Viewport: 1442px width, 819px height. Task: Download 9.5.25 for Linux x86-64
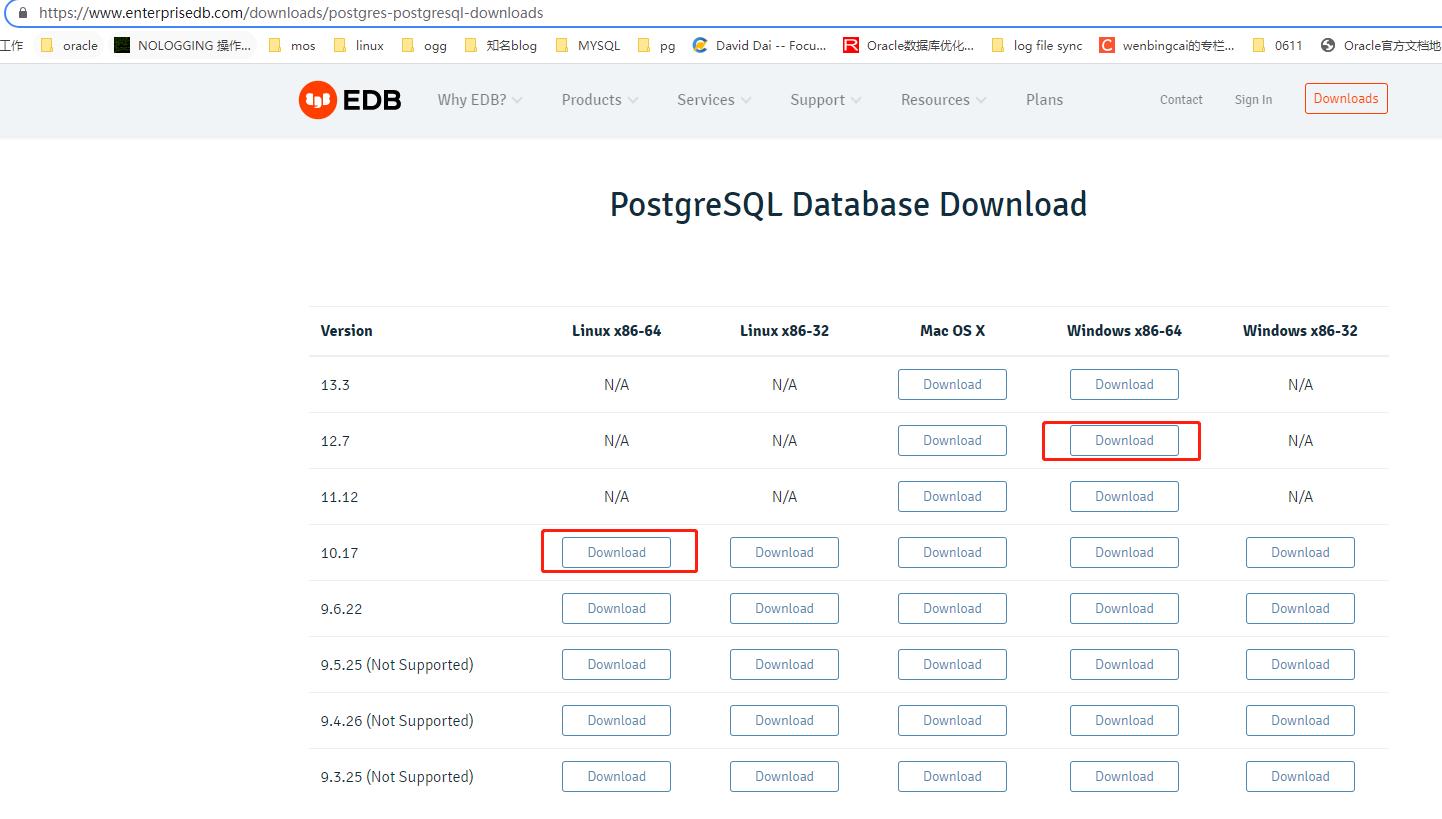(x=616, y=664)
